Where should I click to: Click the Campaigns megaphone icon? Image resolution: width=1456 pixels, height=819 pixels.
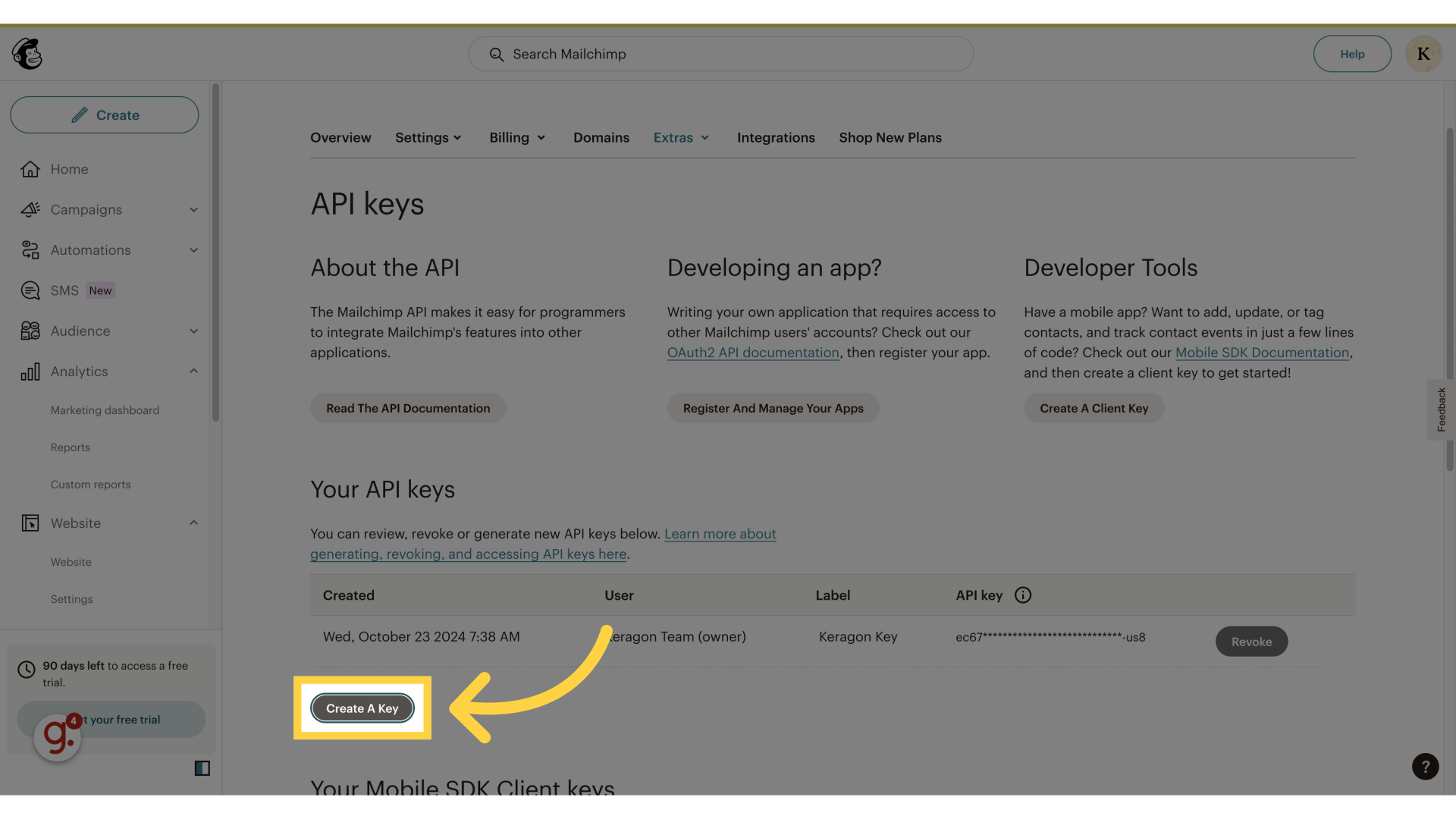30,209
